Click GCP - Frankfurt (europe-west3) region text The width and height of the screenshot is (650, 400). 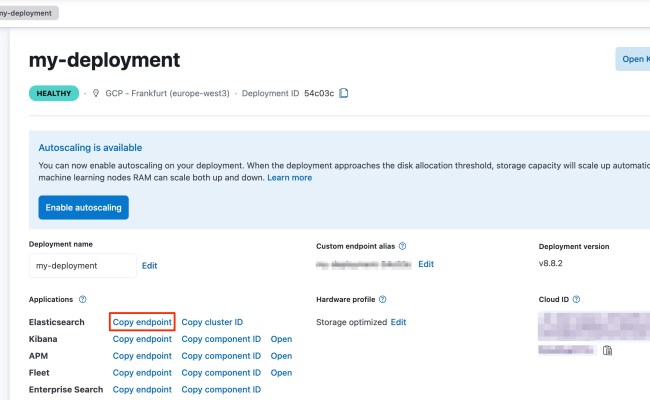[x=167, y=93]
